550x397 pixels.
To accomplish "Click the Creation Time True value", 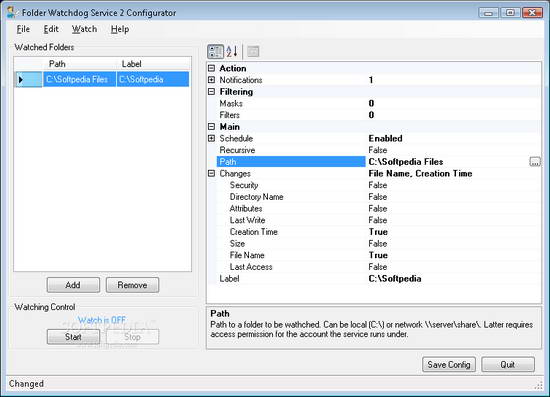I will pyautogui.click(x=378, y=232).
